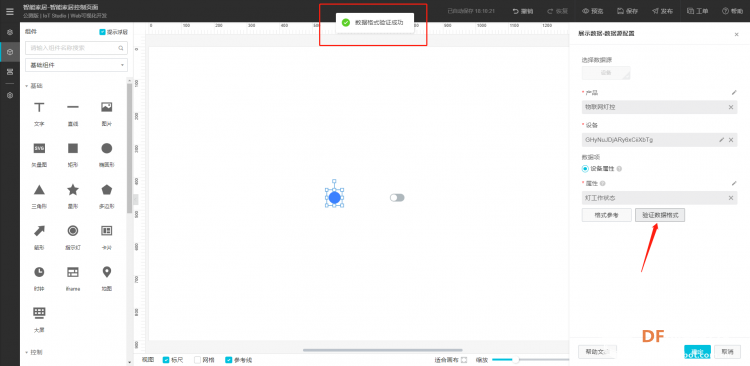Open the hamburger main menu
750x366 pixels.
[10, 11]
